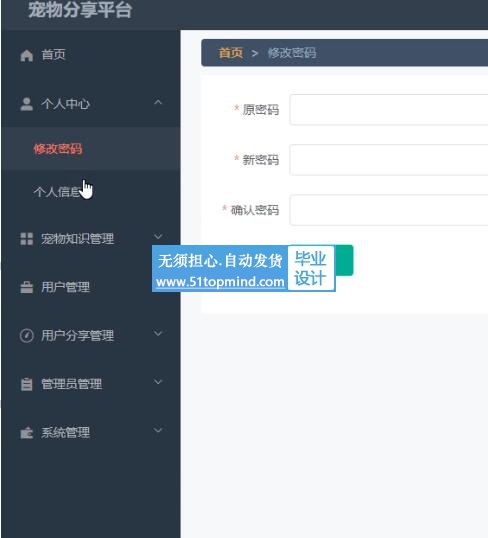Expand the 系统管理 chevron
Image resolution: width=488 pixels, height=538 pixels.
click(x=158, y=430)
